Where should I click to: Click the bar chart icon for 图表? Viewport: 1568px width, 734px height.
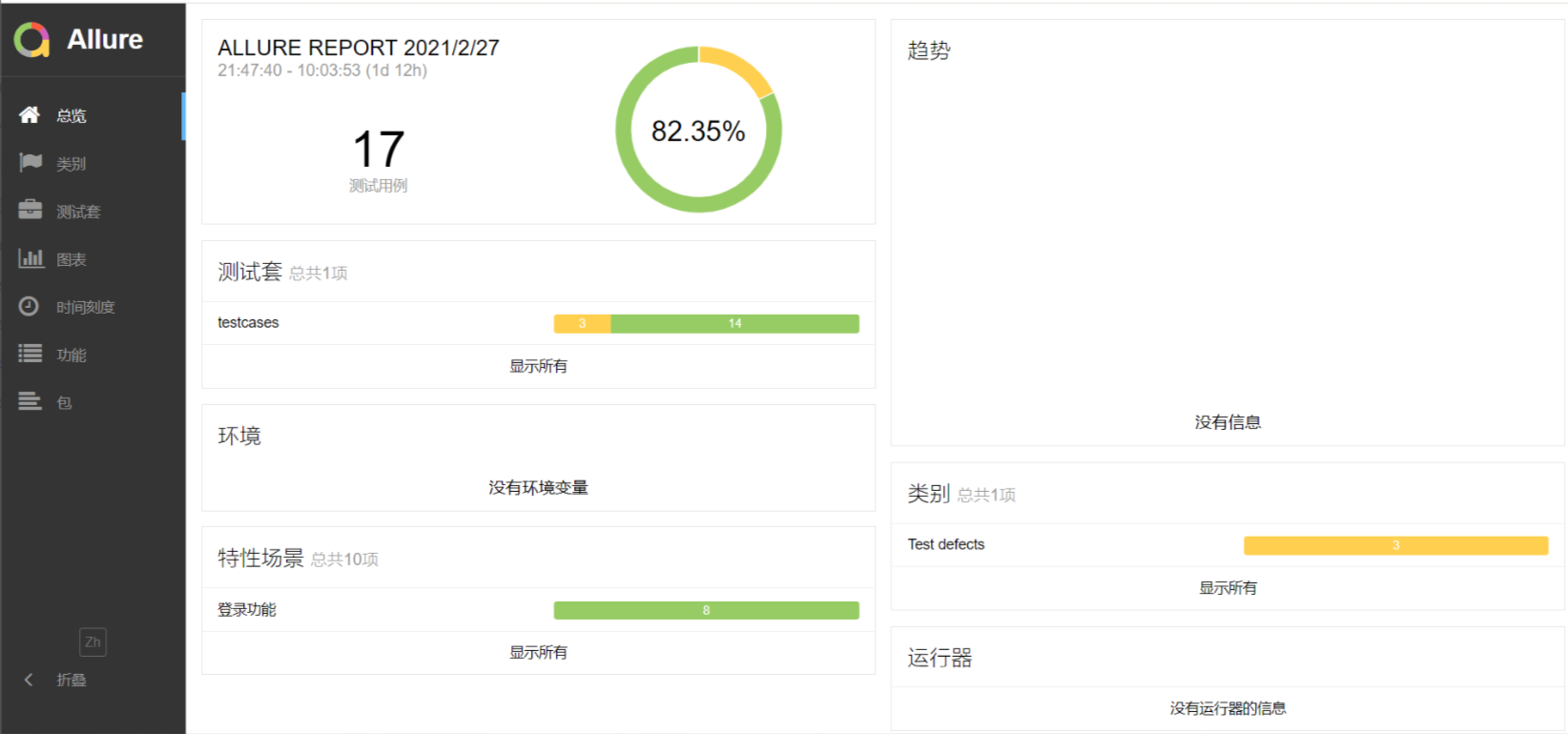tap(31, 258)
